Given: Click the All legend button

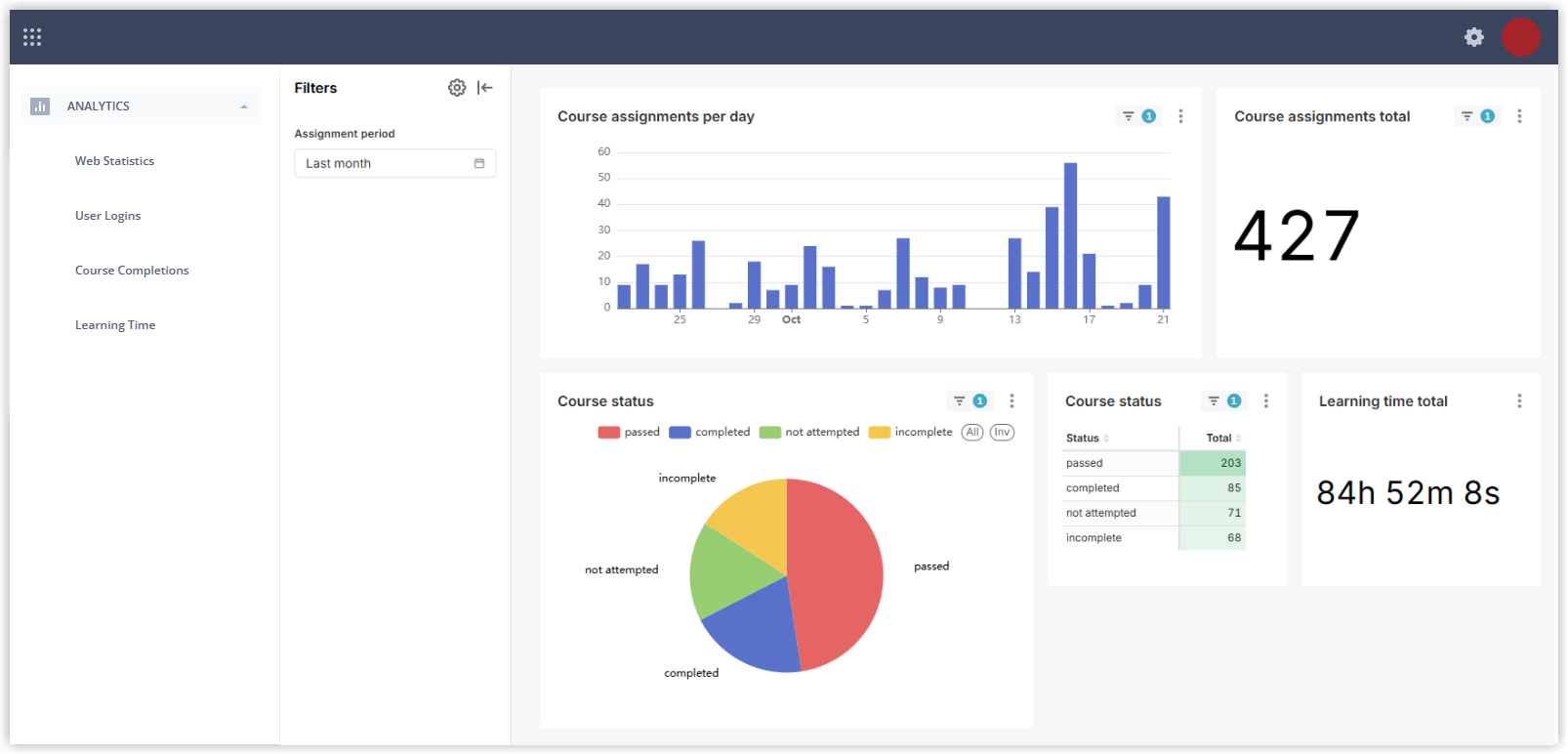Looking at the screenshot, I should pyautogui.click(x=971, y=433).
